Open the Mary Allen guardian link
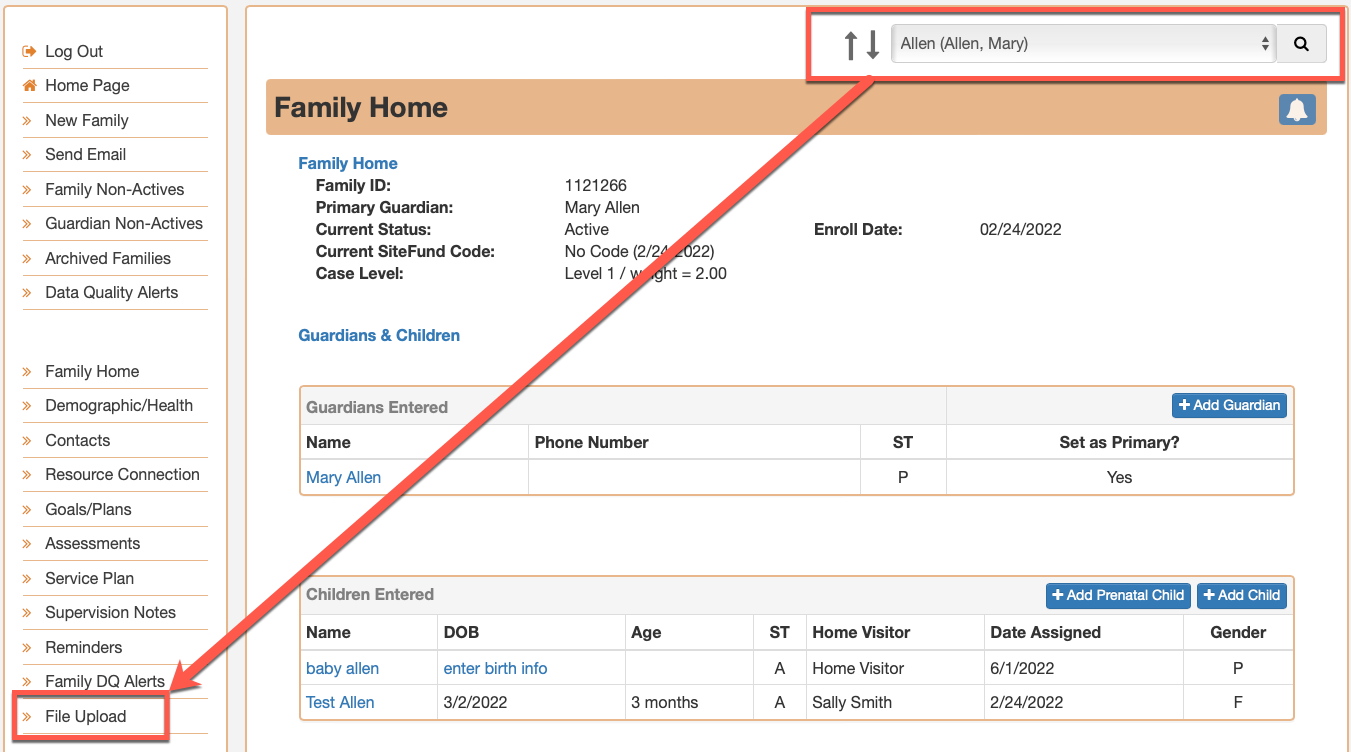This screenshot has width=1351, height=752. [x=343, y=477]
